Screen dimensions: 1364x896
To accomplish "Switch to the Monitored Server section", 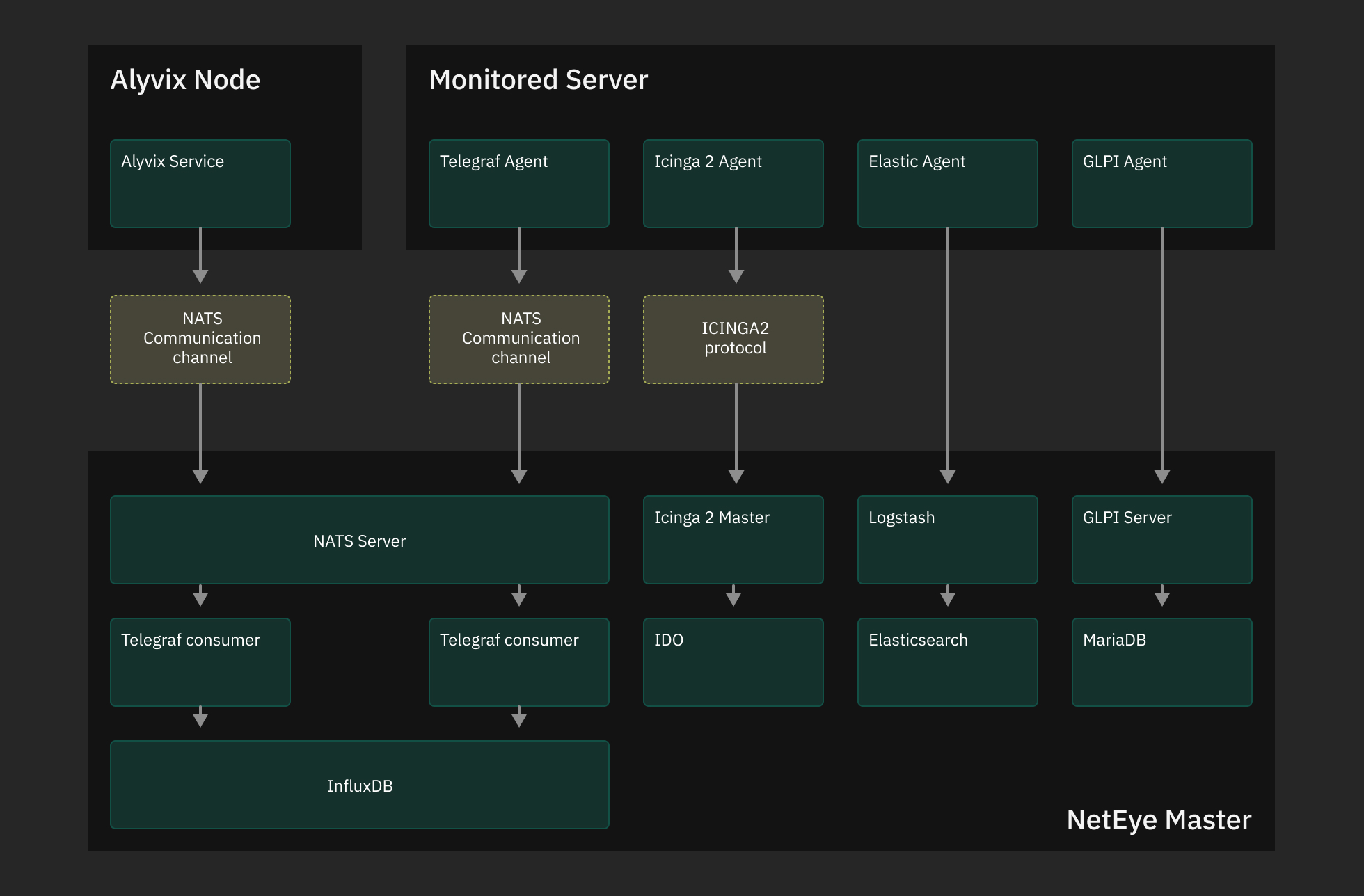I will coord(538,79).
